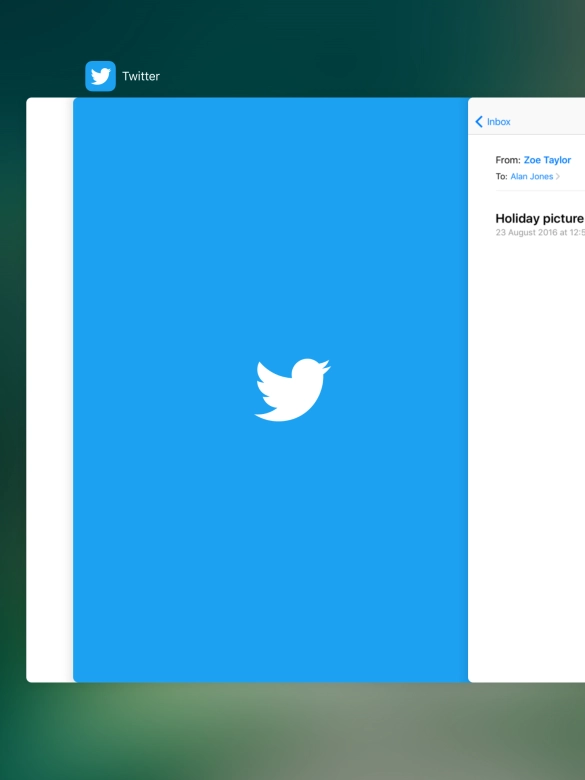Open the white app card behind the Twitter card

click(x=50, y=390)
